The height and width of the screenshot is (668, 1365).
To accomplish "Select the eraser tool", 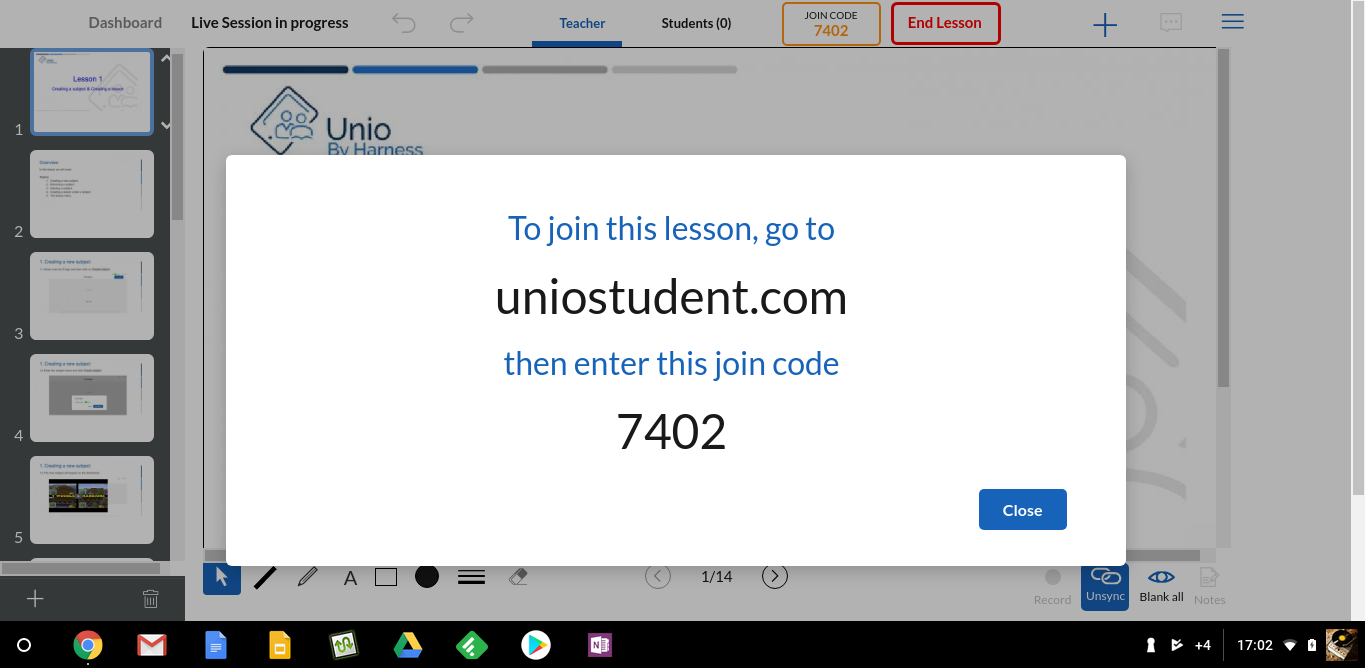I will coord(518,577).
